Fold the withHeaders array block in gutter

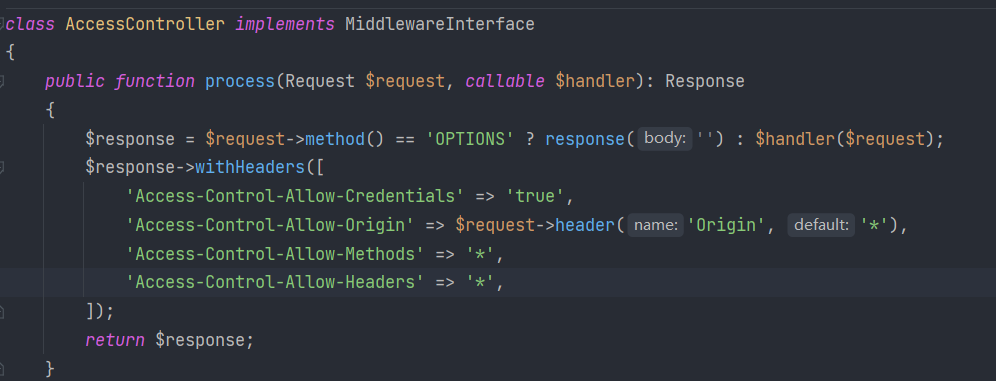2,168
